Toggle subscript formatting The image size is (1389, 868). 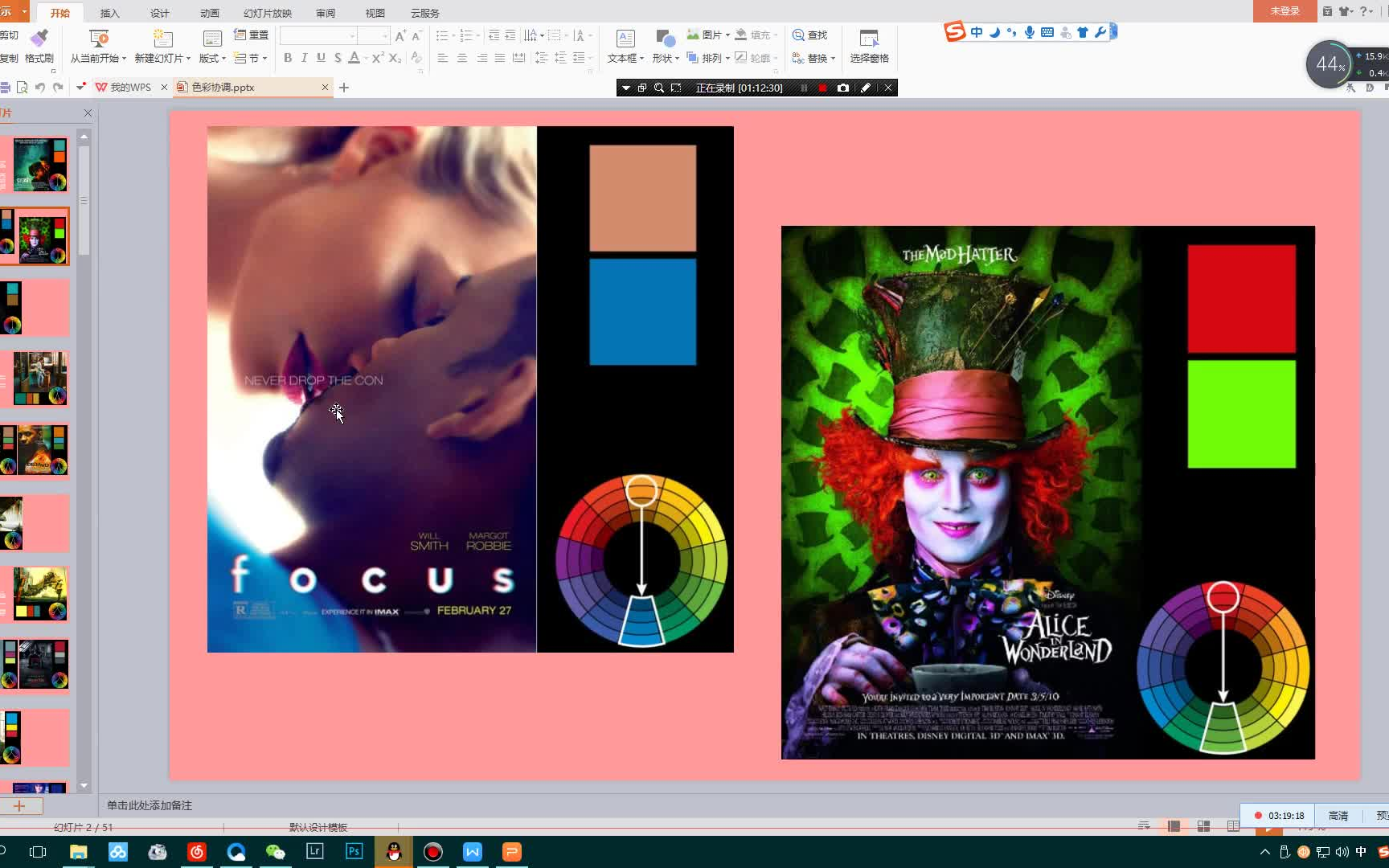click(395, 58)
